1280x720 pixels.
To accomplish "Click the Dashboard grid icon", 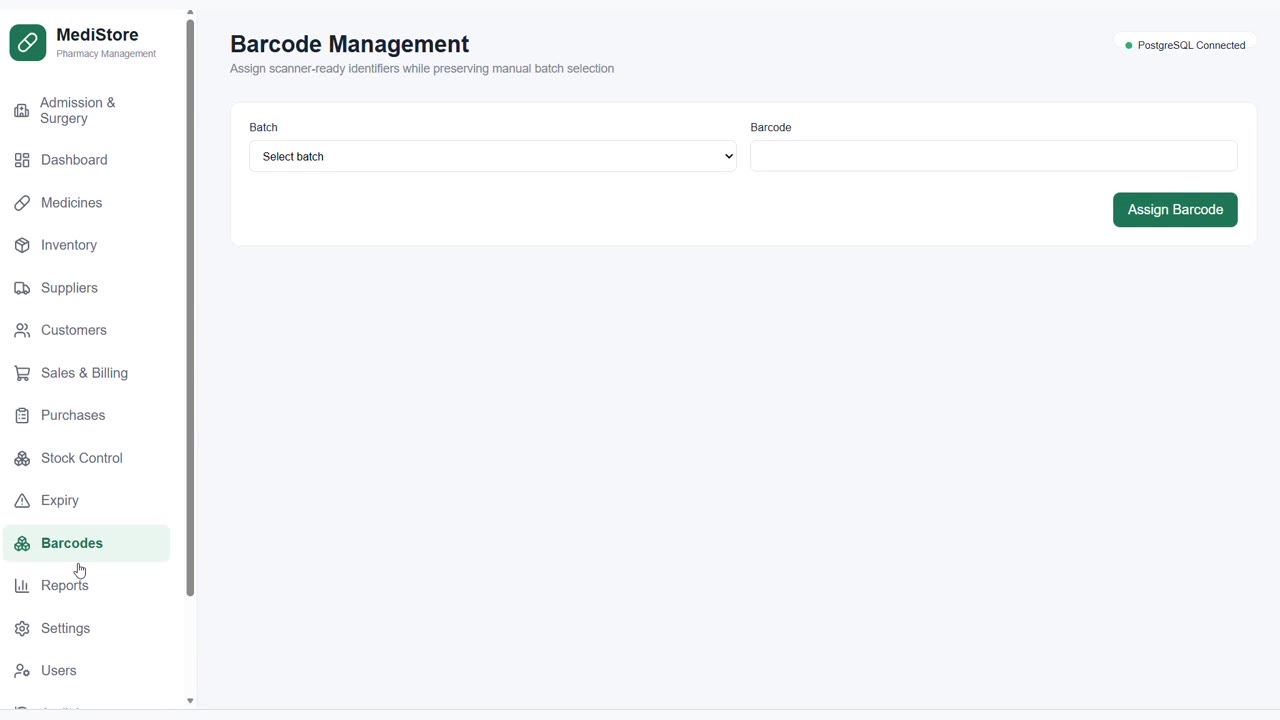I will (x=22, y=160).
